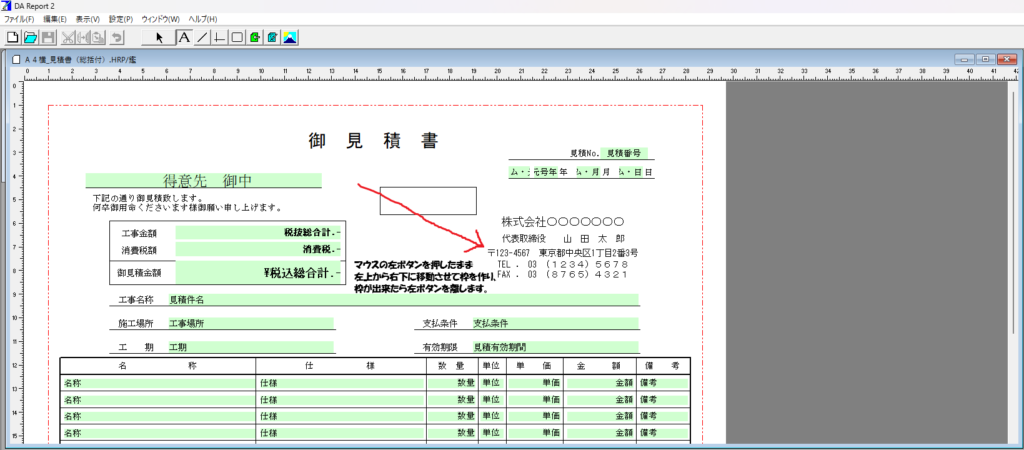Open a file with the folder icon
Screen dimensions: 1024x450
29,38
